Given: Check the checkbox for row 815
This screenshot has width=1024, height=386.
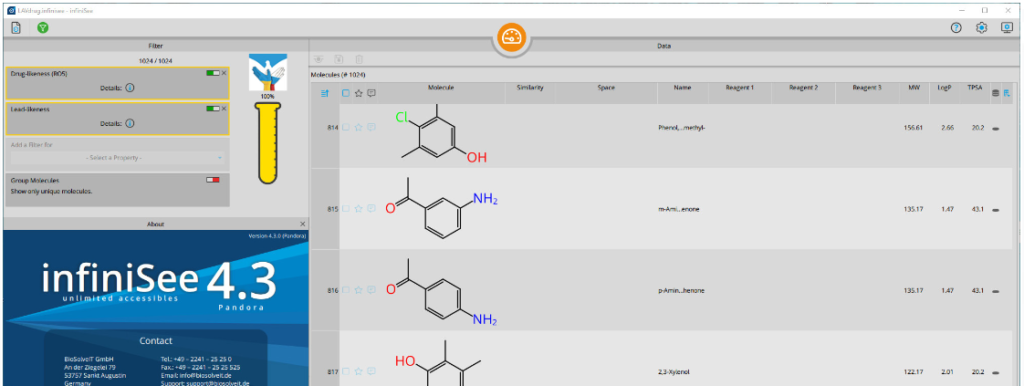Looking at the screenshot, I should pyautogui.click(x=346, y=209).
